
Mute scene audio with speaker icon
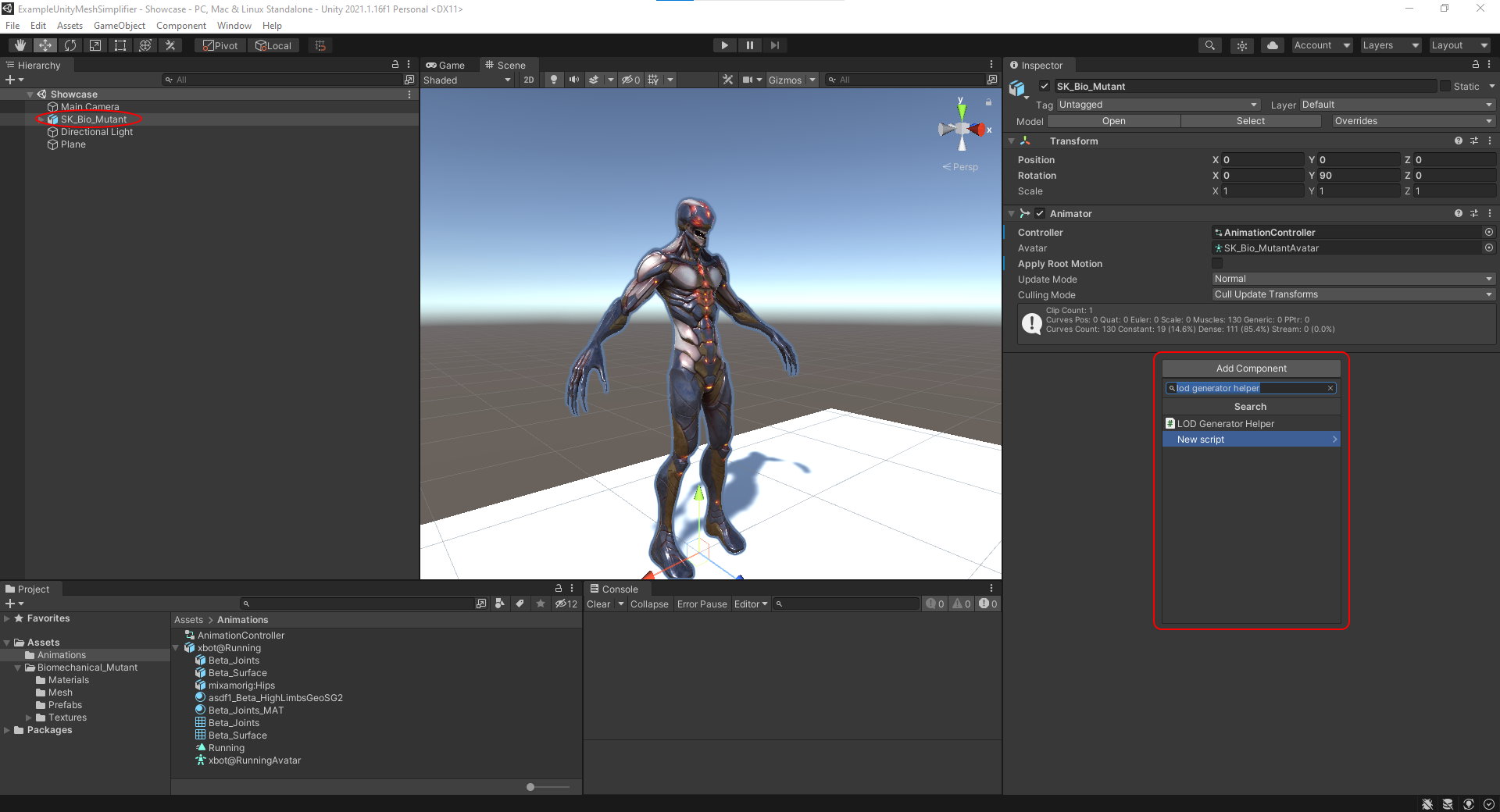point(574,80)
